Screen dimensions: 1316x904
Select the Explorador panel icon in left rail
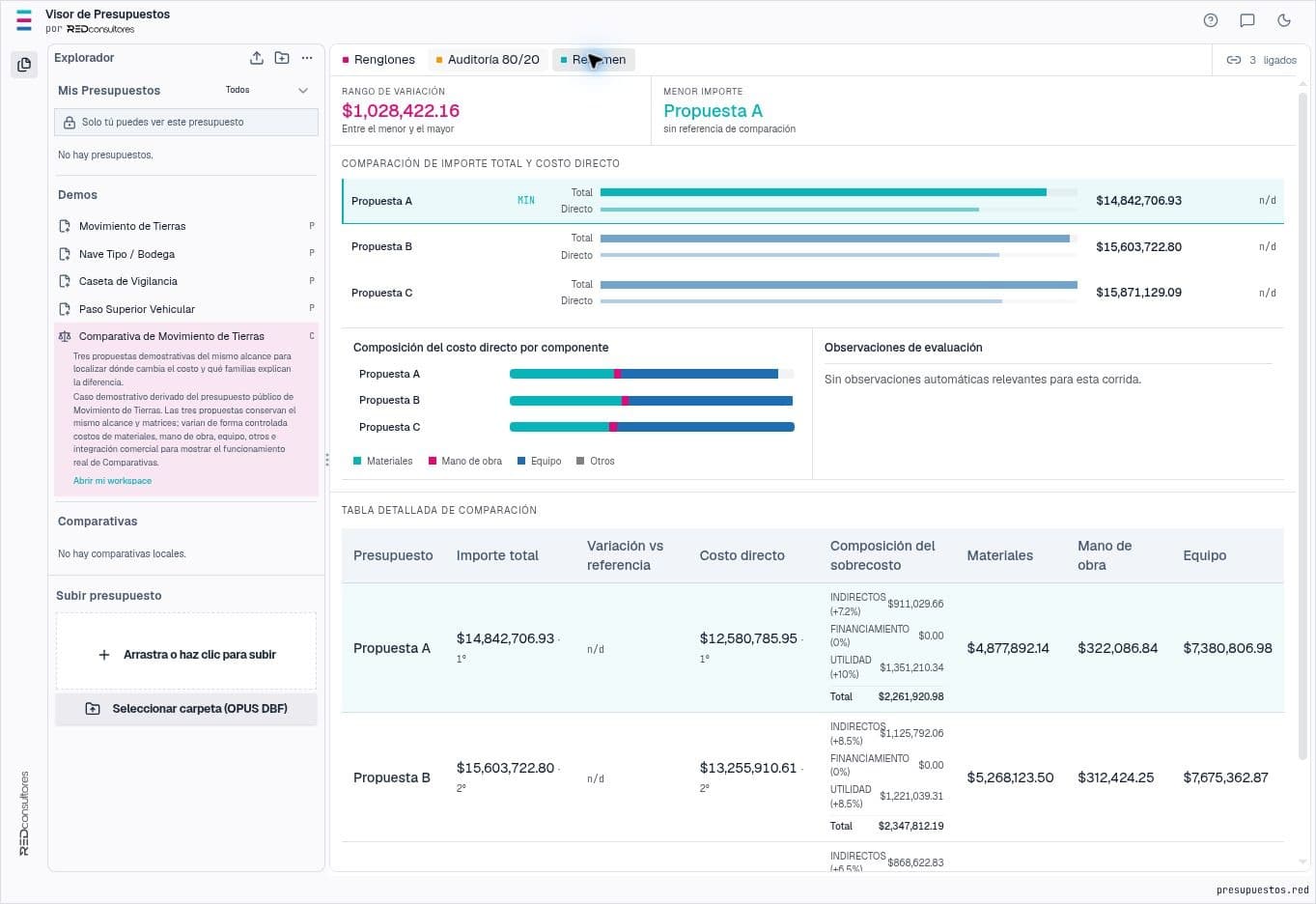coord(24,65)
